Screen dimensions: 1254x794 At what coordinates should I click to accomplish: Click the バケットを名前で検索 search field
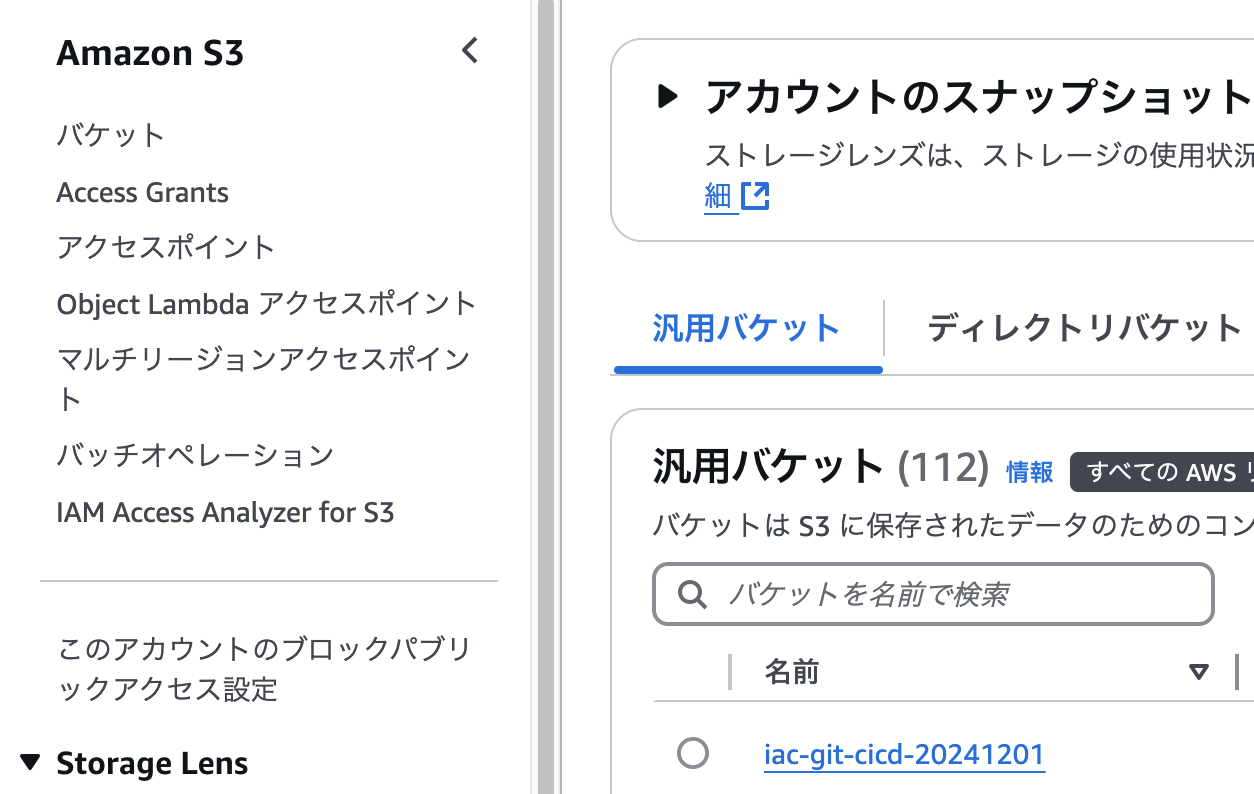pyautogui.click(x=933, y=595)
